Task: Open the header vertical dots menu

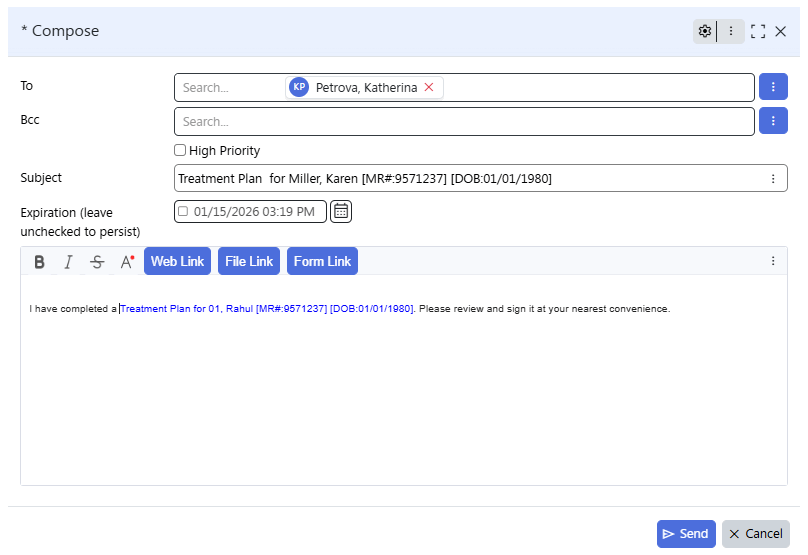Action: (731, 31)
